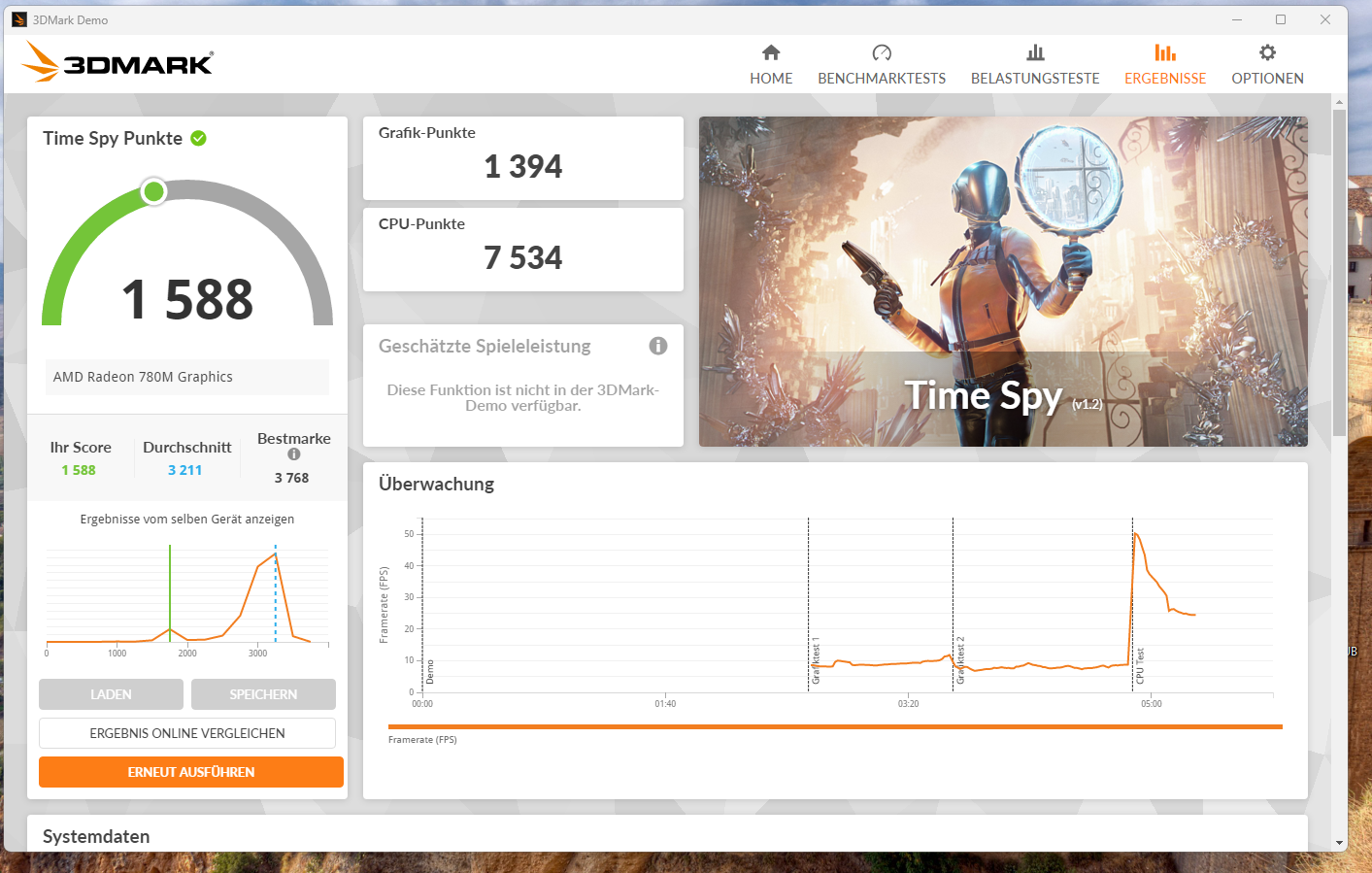The image size is (1372, 873).
Task: Click the scrollbar up arrow
Action: (1340, 101)
